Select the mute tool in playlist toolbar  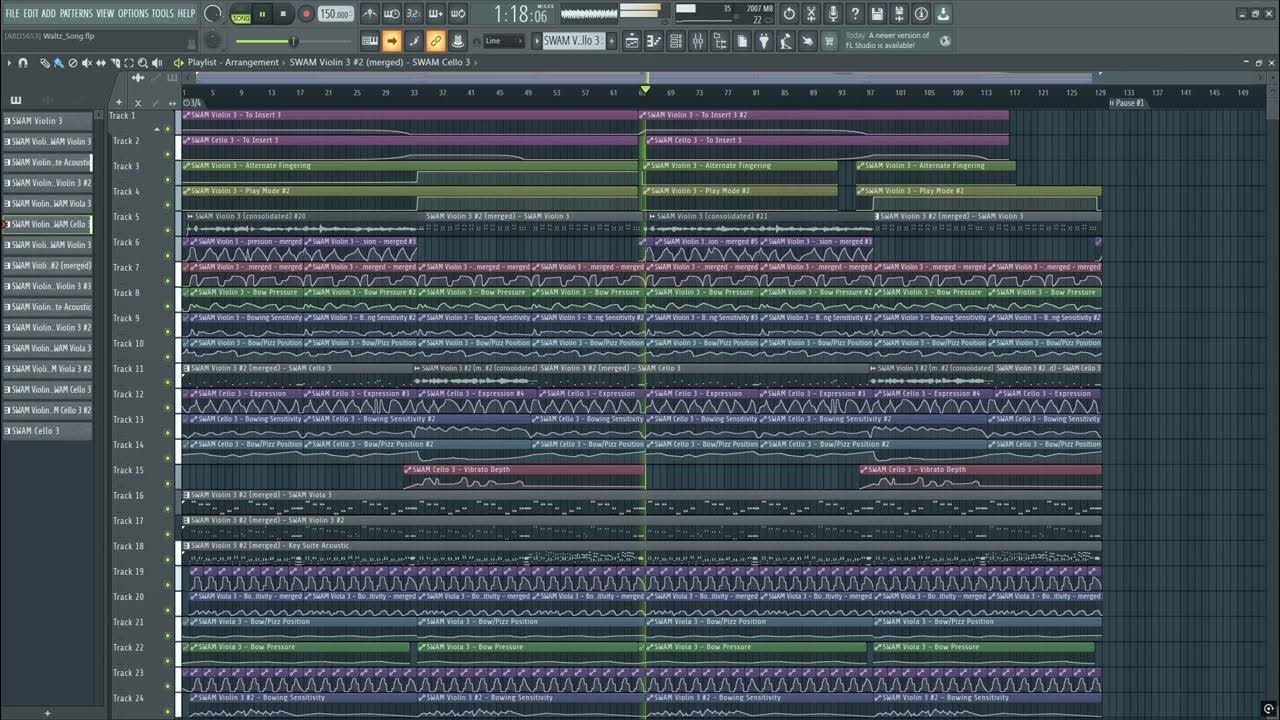click(87, 63)
